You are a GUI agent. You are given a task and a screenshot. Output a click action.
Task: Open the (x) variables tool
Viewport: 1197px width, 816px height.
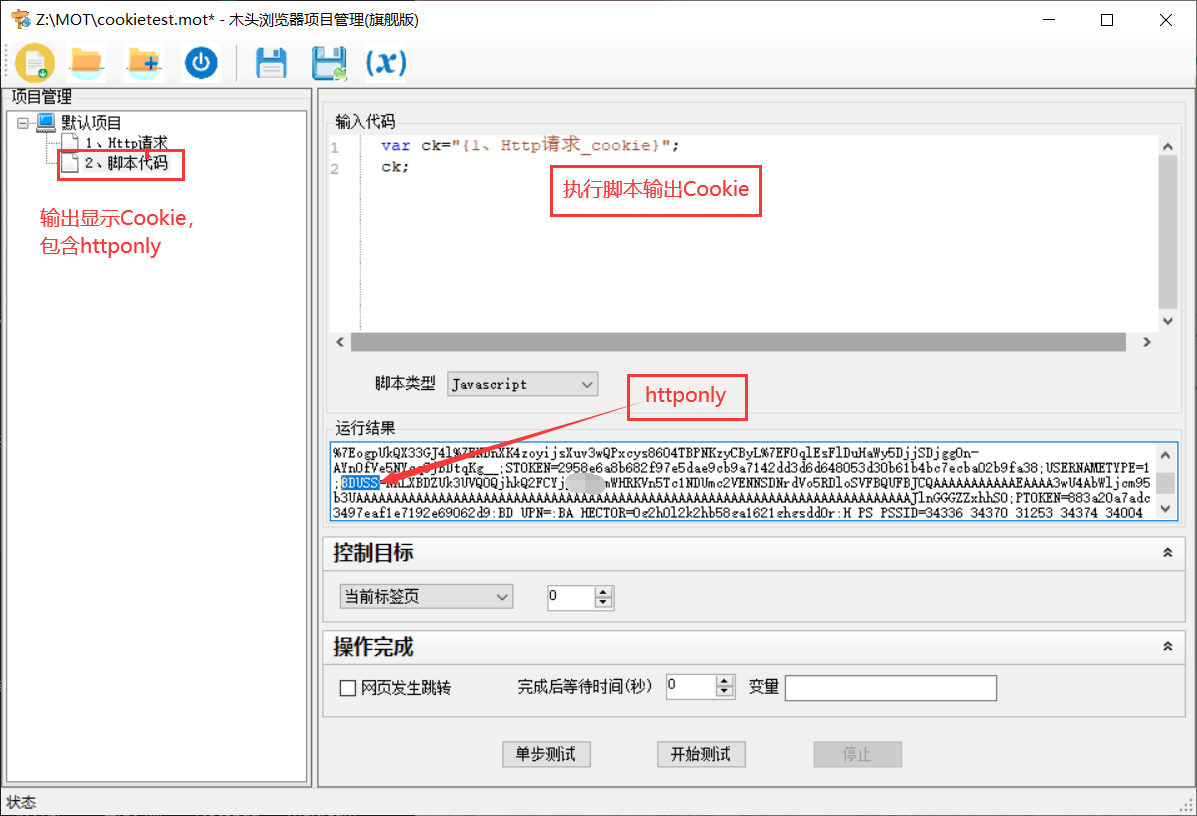coord(385,62)
